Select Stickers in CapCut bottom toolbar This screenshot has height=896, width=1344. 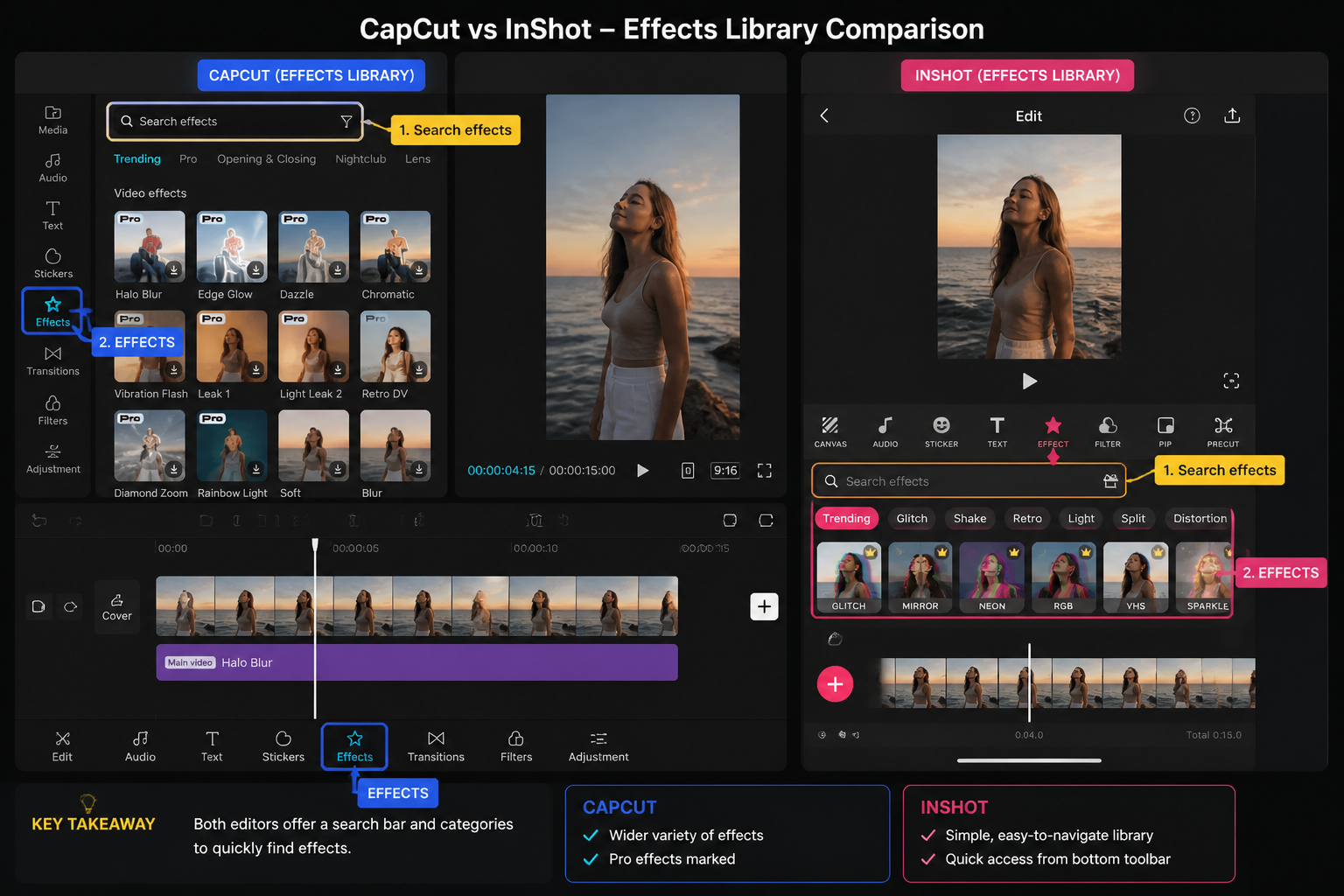click(283, 747)
